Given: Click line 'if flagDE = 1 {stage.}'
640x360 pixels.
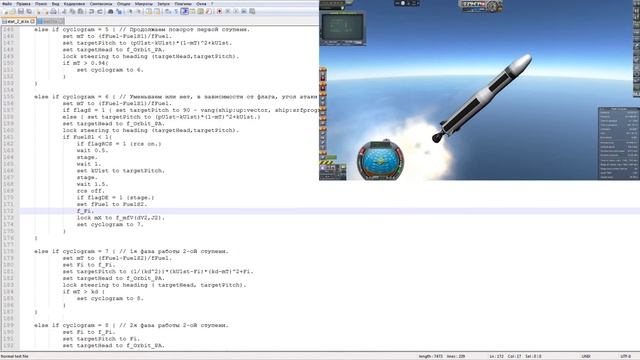Looking at the screenshot, I should [115, 198].
